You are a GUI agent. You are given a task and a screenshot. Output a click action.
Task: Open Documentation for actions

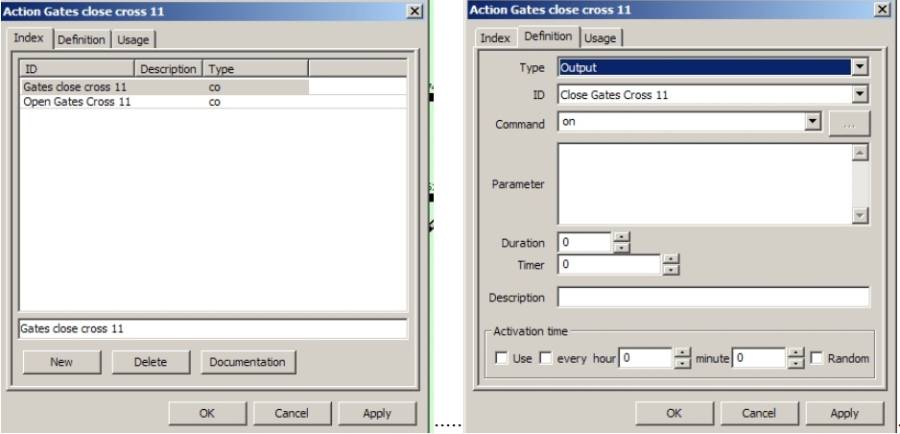click(x=248, y=362)
